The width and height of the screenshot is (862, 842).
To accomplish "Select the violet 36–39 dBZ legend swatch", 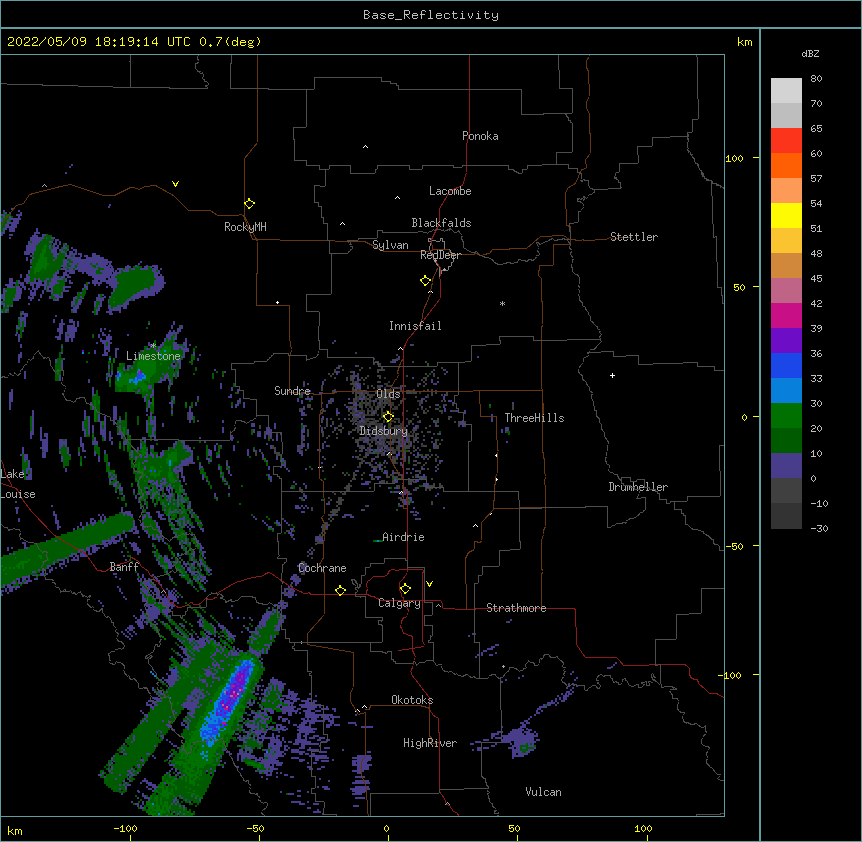I will click(786, 340).
